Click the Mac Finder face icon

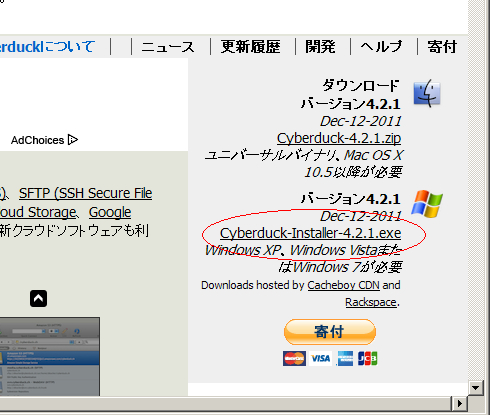click(427, 94)
